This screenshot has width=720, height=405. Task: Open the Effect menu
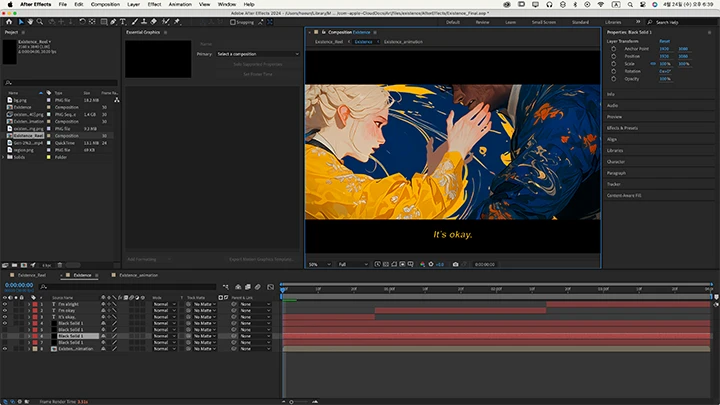tap(154, 4)
